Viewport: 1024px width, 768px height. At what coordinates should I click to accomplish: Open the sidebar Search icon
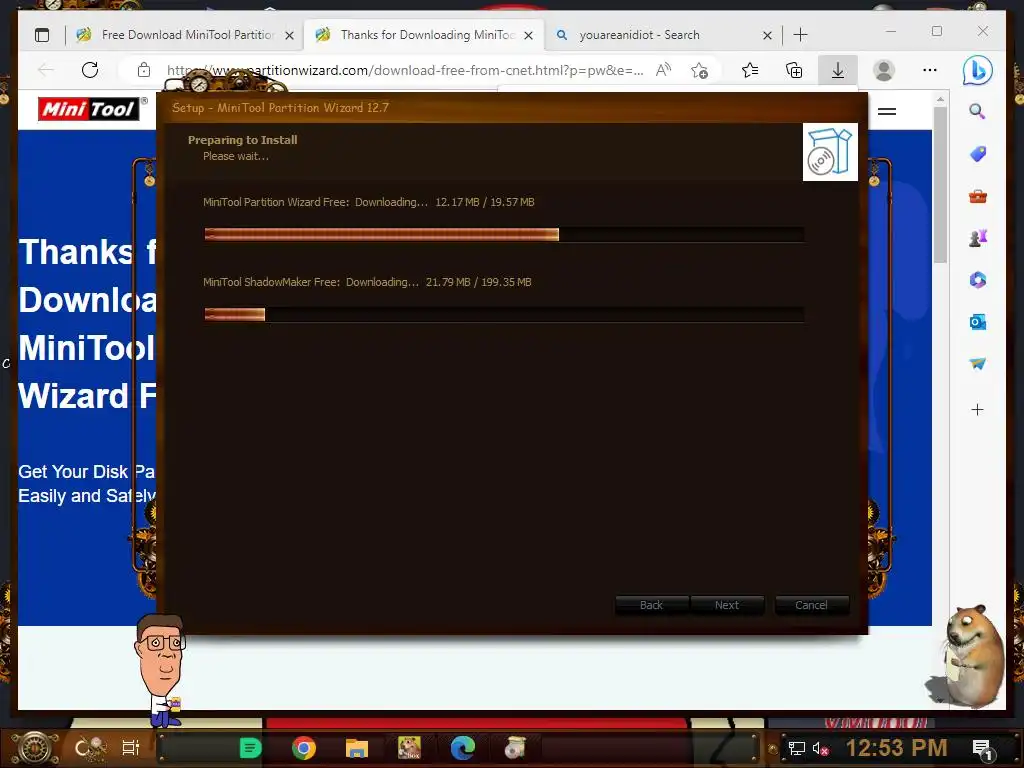[977, 112]
